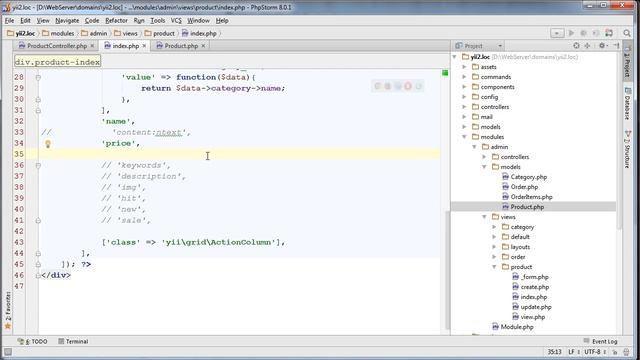
Task: Click the collapse all icon in the Project panel
Action: (587, 46)
